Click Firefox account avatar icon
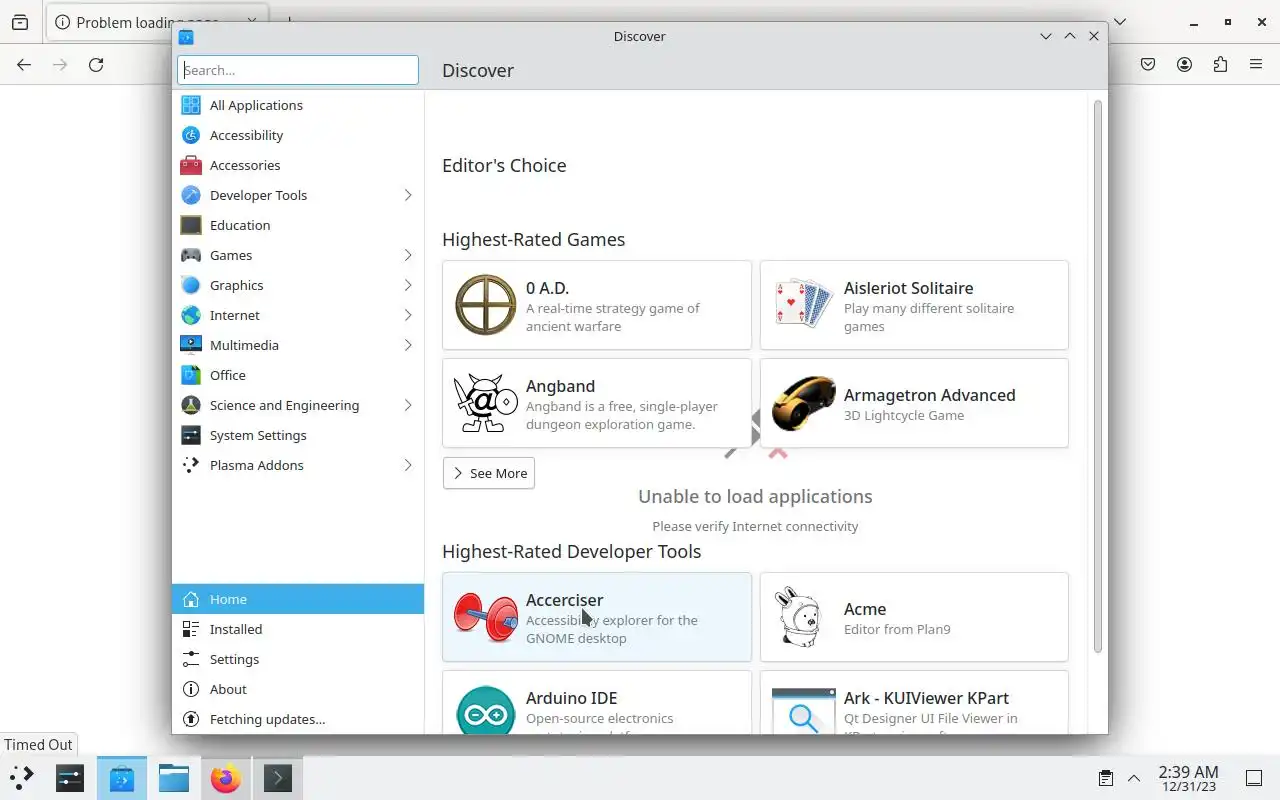Screen dimensions: 1280x800 (x=1184, y=65)
